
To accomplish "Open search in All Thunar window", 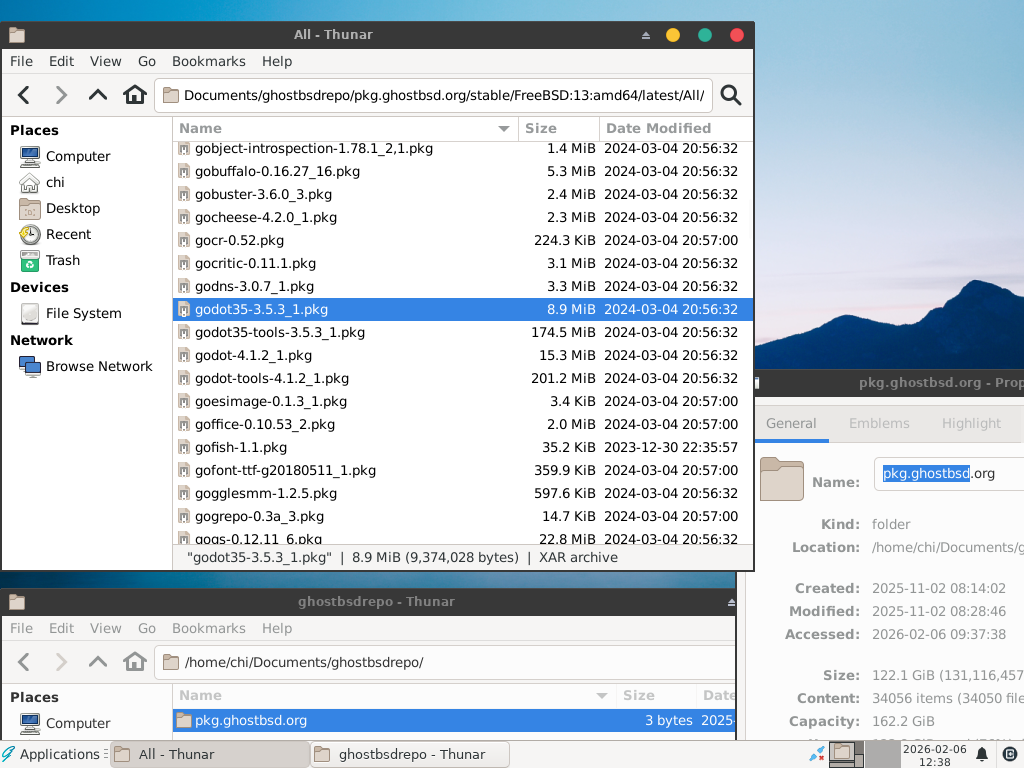I will coord(731,95).
